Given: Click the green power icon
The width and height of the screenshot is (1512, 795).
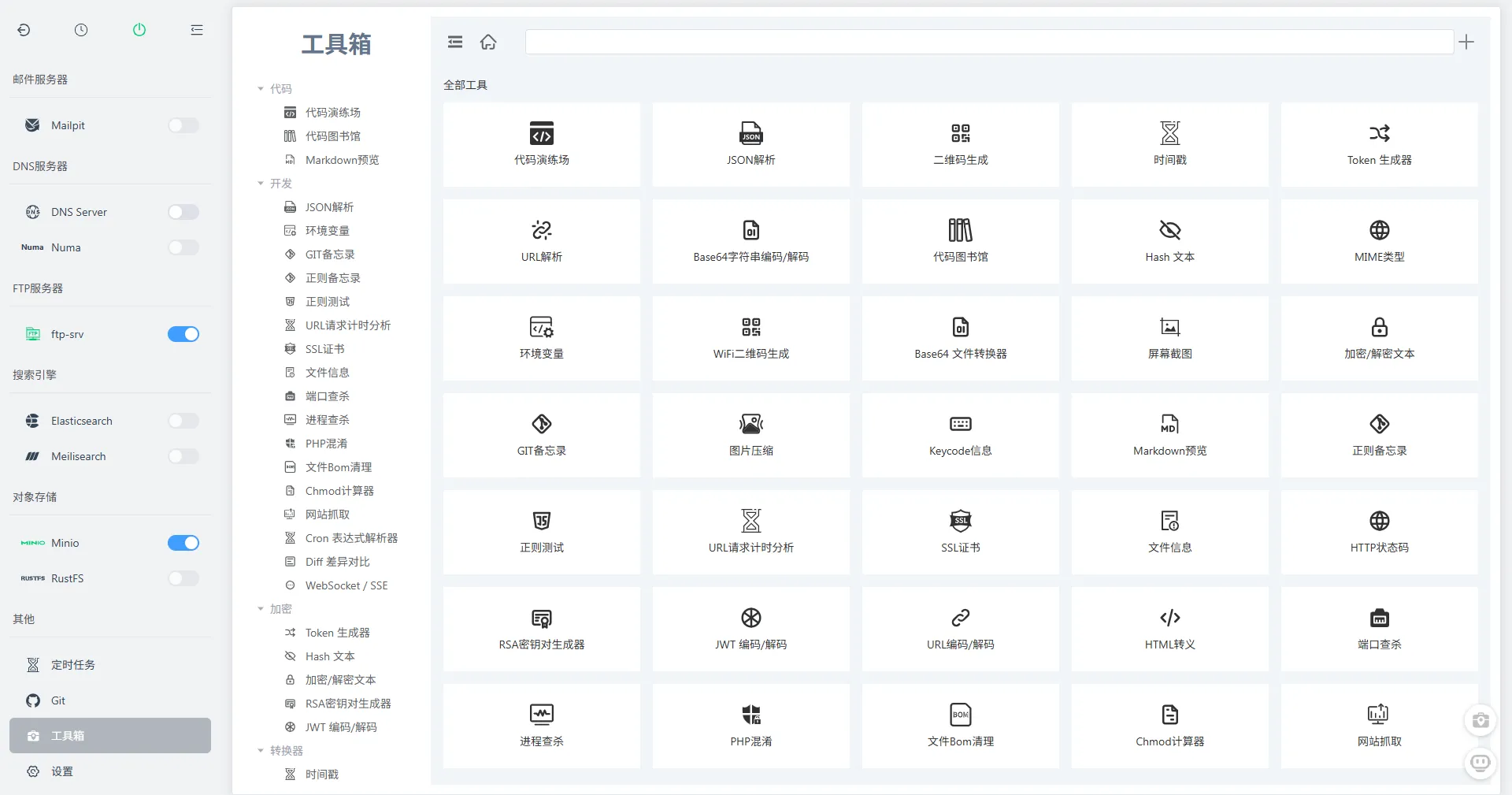Looking at the screenshot, I should [x=139, y=30].
